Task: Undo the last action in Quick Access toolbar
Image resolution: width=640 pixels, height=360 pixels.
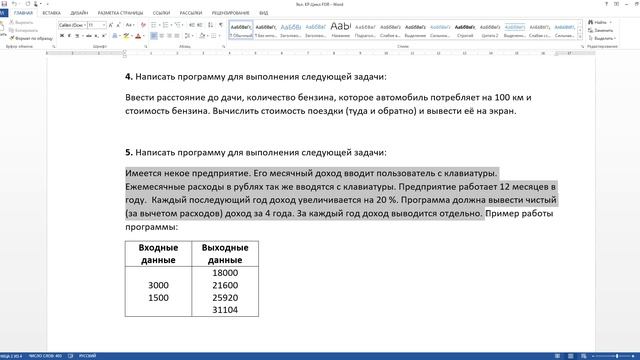Action: tap(14, 4)
